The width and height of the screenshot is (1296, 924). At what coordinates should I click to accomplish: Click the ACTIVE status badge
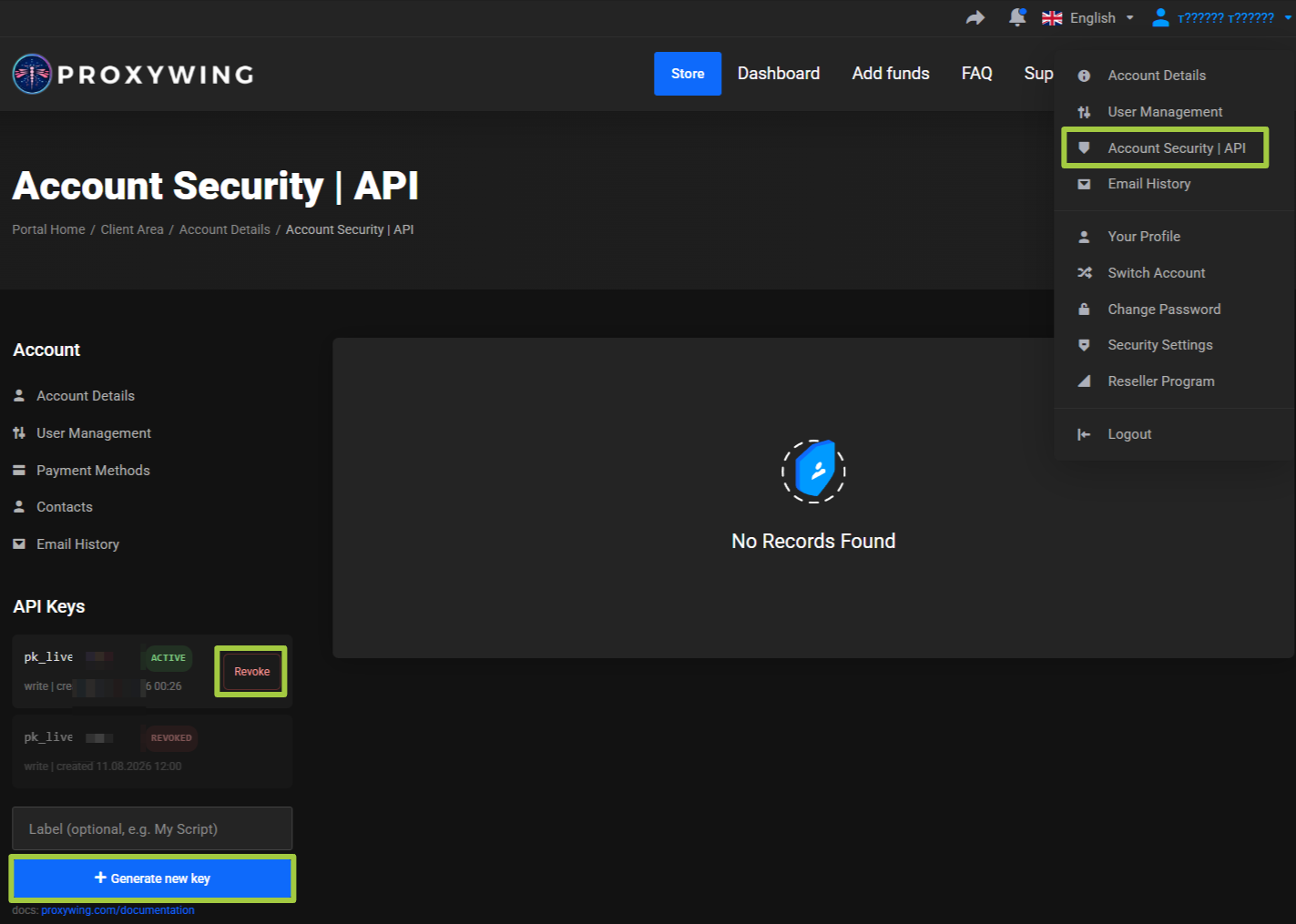pyautogui.click(x=168, y=658)
